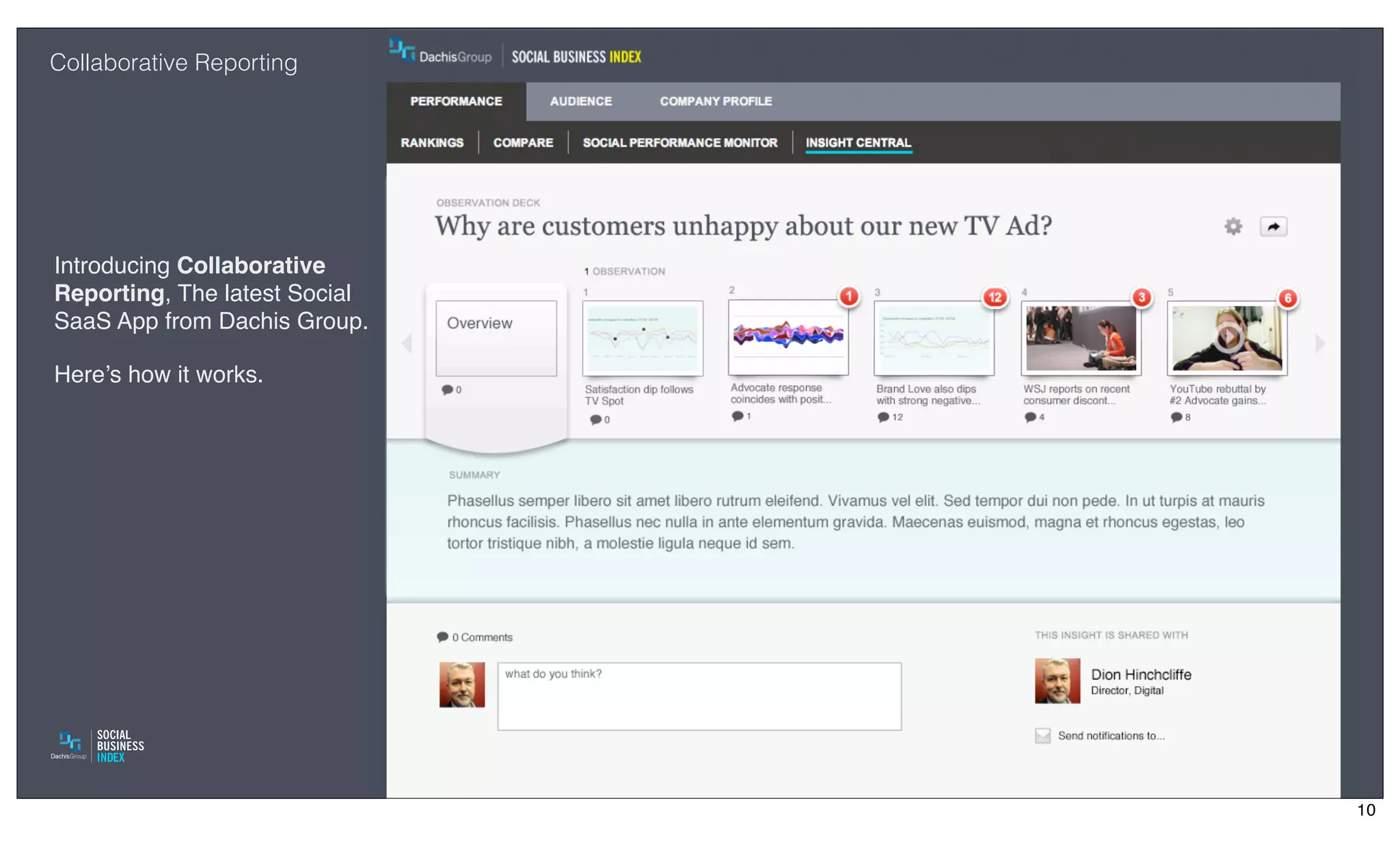Click red badge 6 on YouTube observation
Image resolution: width=1400 pixels, height=850 pixels.
(x=1287, y=297)
